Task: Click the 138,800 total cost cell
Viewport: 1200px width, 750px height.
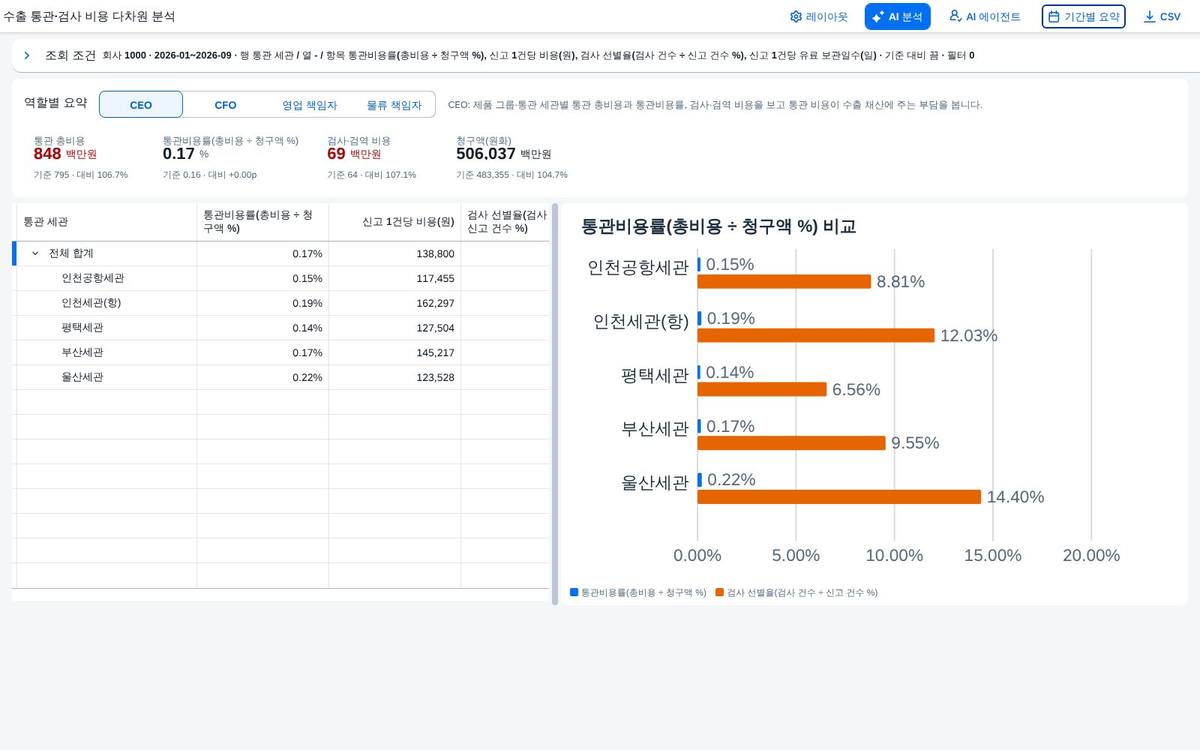Action: (395, 254)
